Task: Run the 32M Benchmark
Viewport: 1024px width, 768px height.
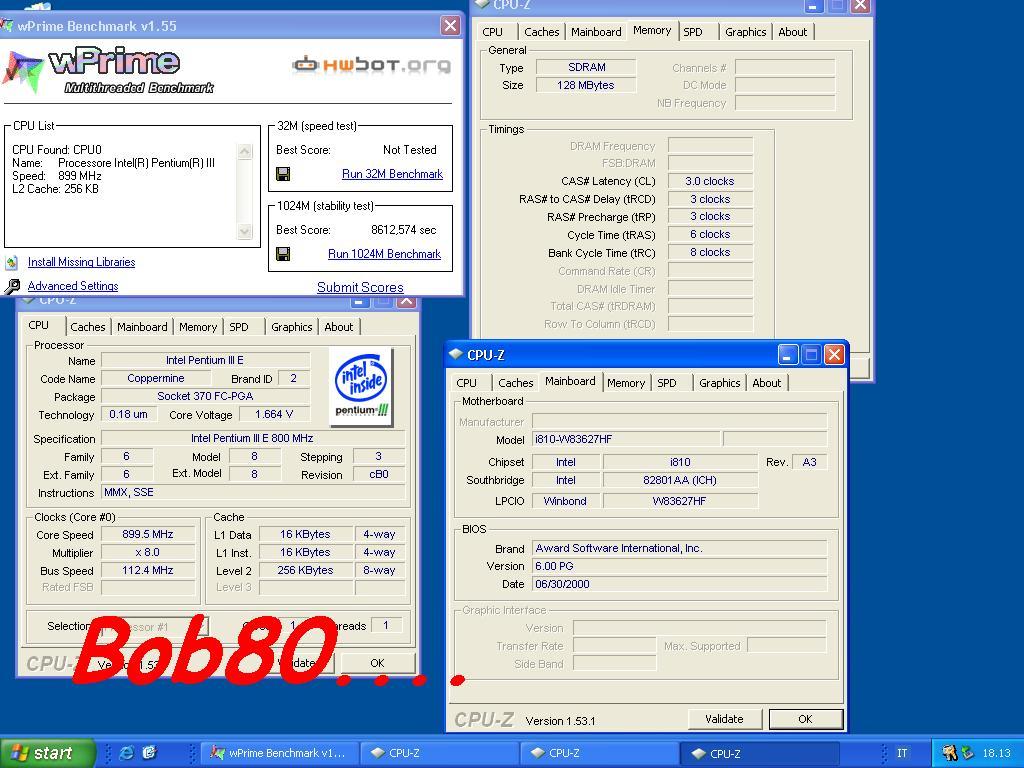Action: coord(392,174)
